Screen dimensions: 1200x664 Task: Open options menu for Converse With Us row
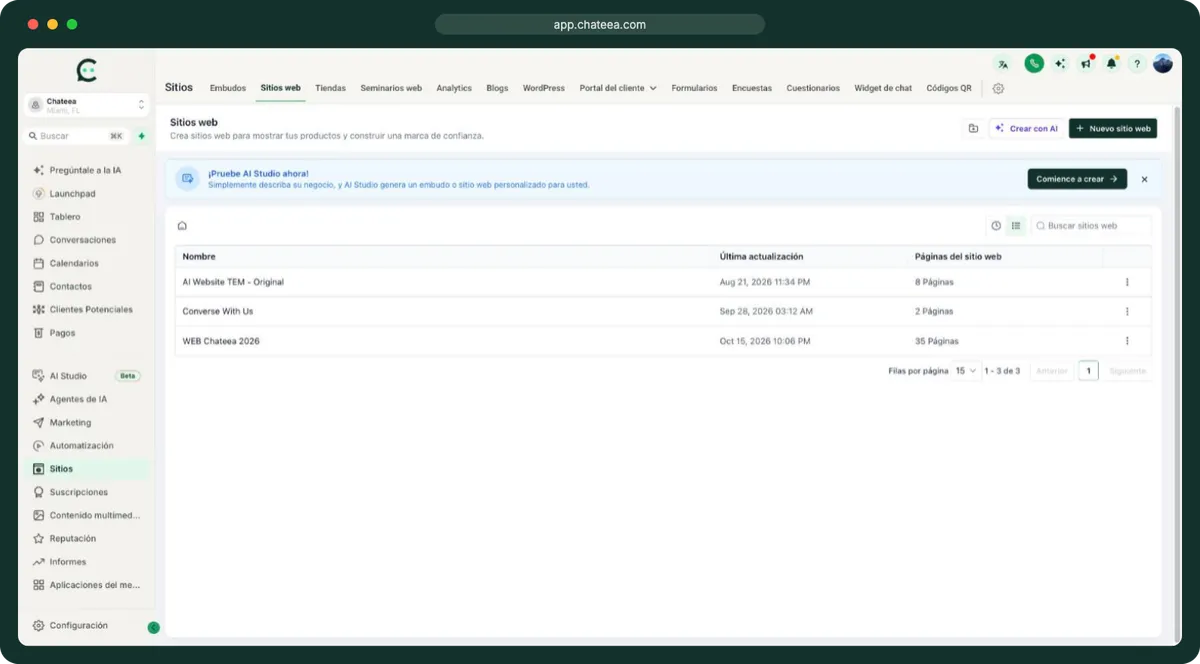click(x=1127, y=311)
